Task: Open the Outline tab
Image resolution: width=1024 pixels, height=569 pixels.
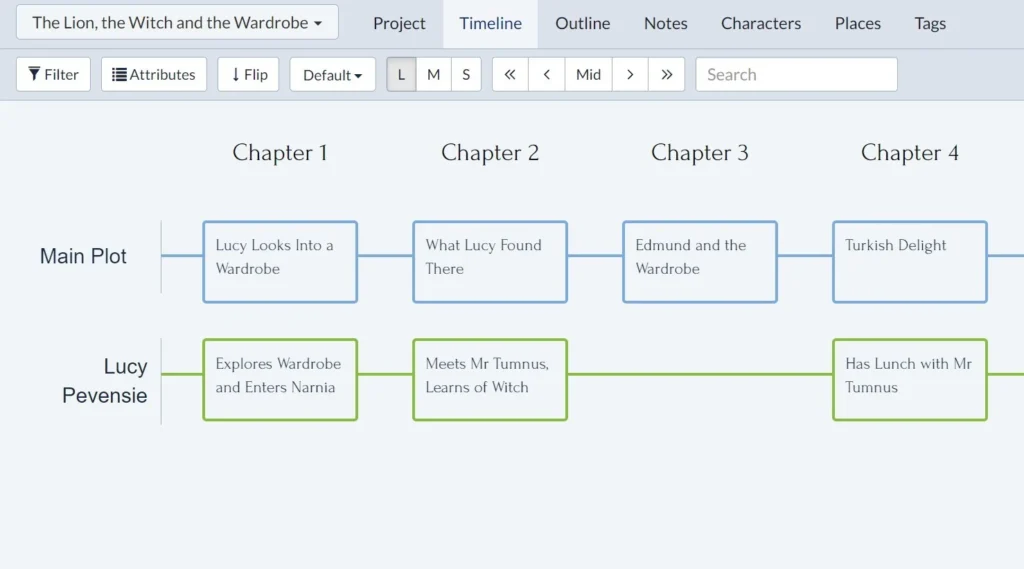Action: pyautogui.click(x=583, y=24)
